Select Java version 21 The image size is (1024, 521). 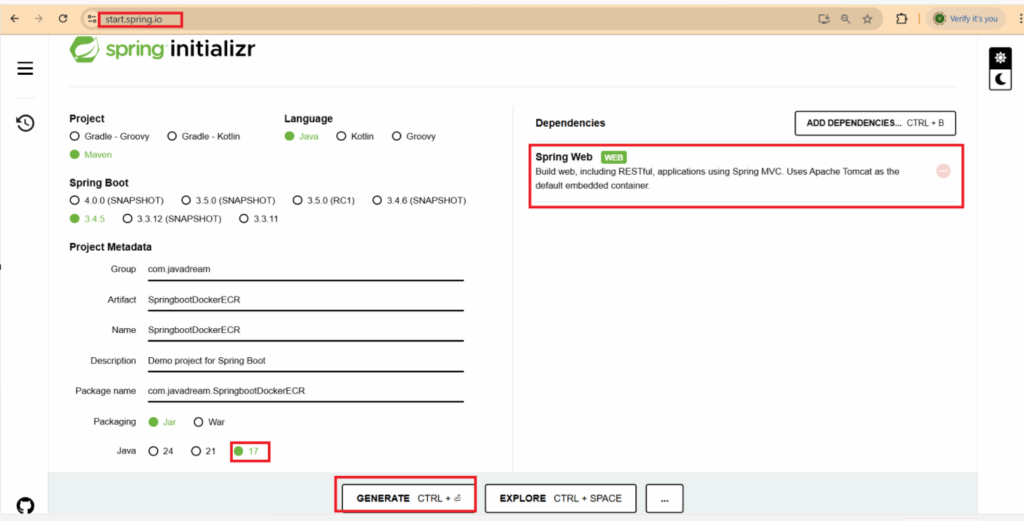click(x=203, y=451)
